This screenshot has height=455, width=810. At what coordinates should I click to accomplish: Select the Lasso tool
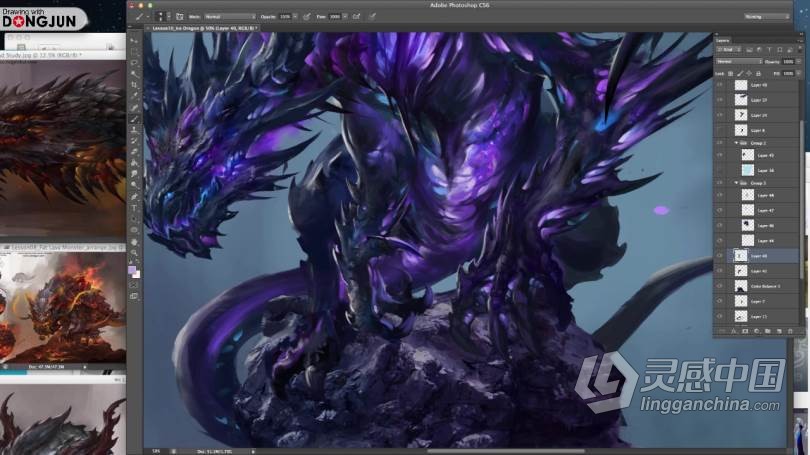click(134, 62)
